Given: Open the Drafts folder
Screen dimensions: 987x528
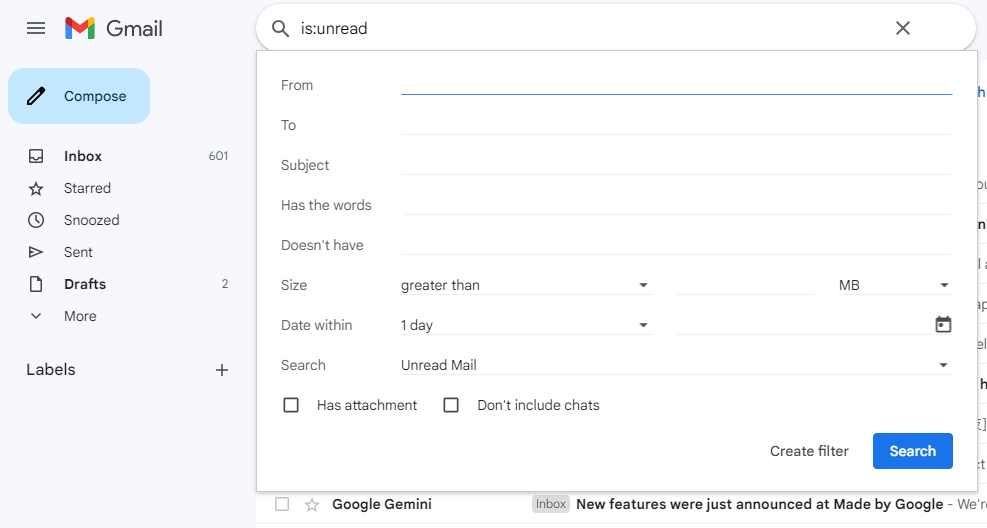Looking at the screenshot, I should click(x=85, y=284).
